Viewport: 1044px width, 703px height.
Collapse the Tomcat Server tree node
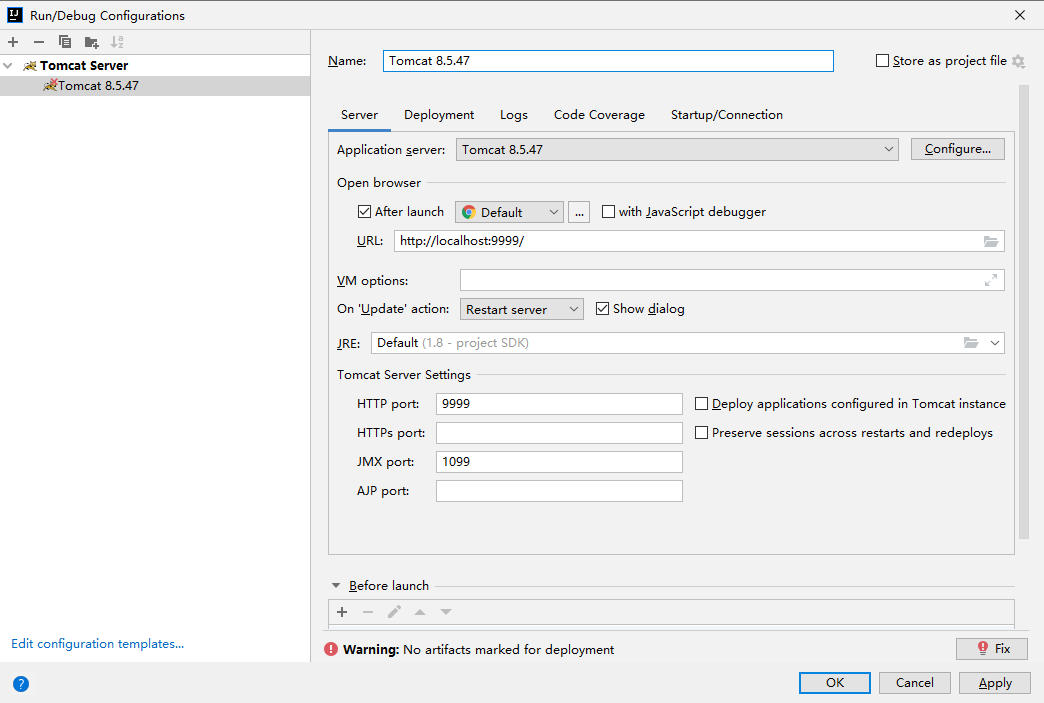click(9, 66)
